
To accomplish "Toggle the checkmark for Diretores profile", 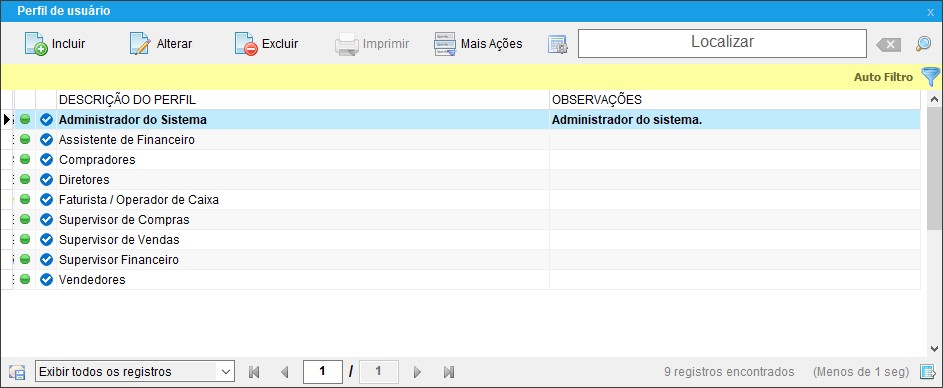I will [46, 180].
